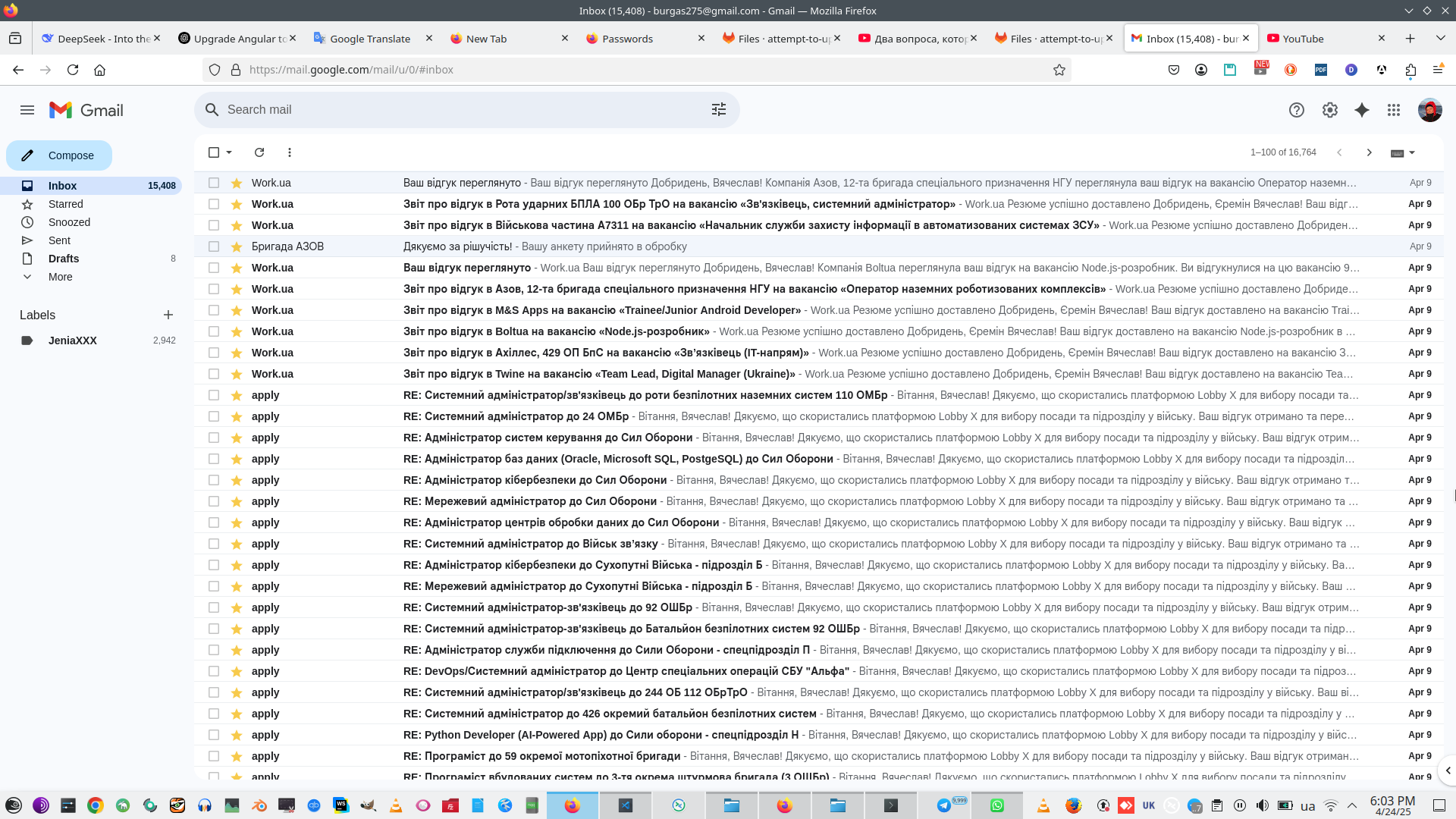Image resolution: width=1456 pixels, height=819 pixels.
Task: Refresh the inbox mail list
Action: tap(259, 152)
